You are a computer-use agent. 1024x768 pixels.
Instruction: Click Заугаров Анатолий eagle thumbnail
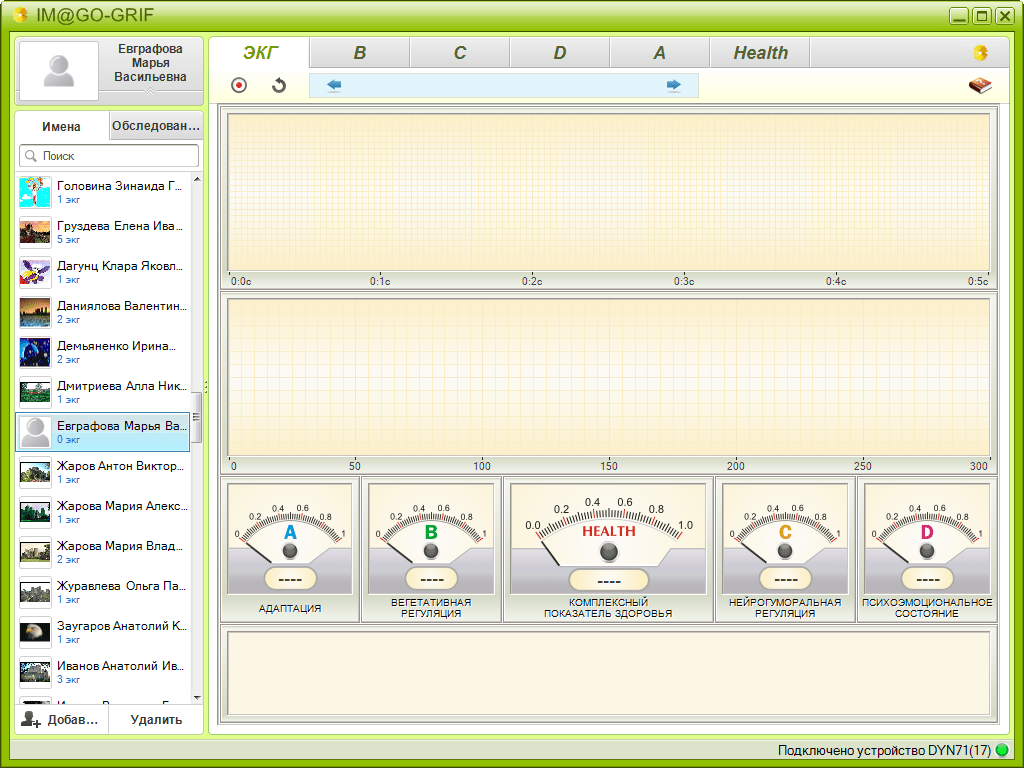[35, 632]
